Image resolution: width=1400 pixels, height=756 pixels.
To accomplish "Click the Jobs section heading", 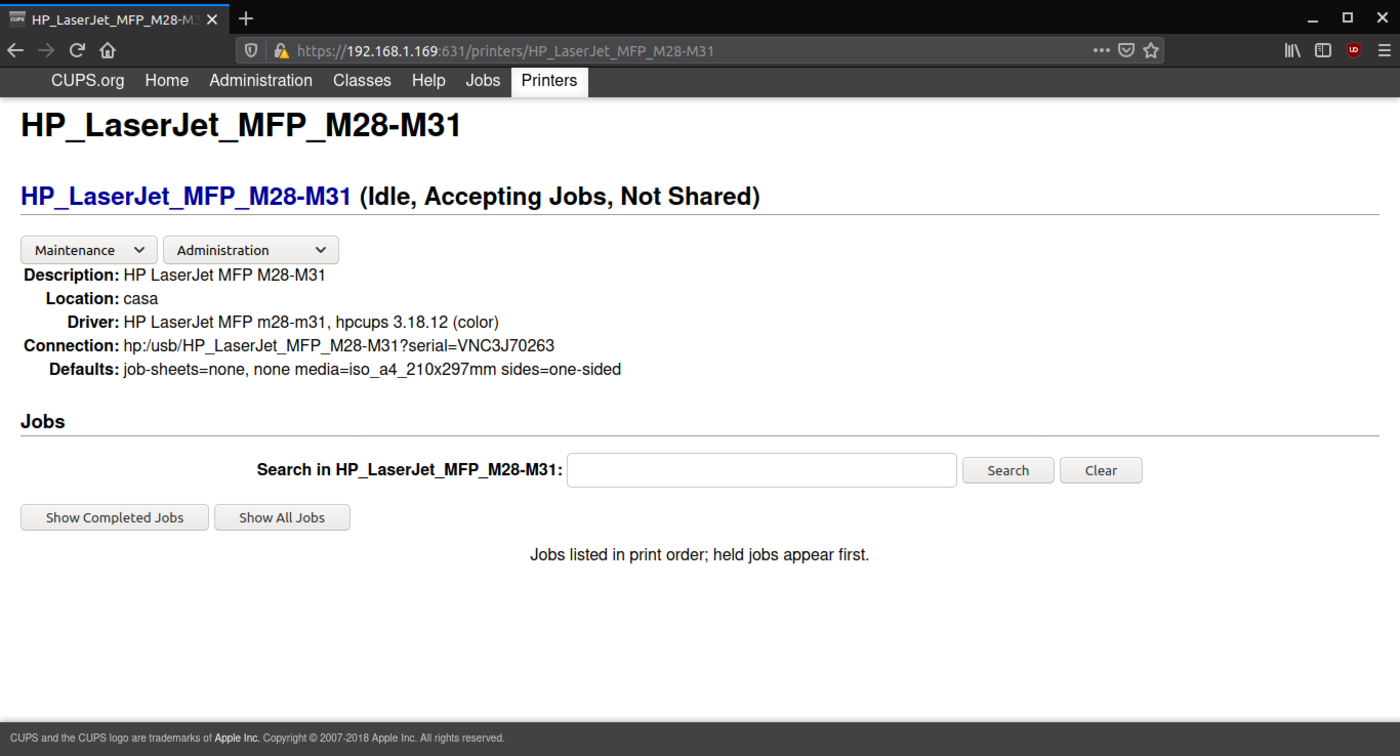I will point(43,422).
